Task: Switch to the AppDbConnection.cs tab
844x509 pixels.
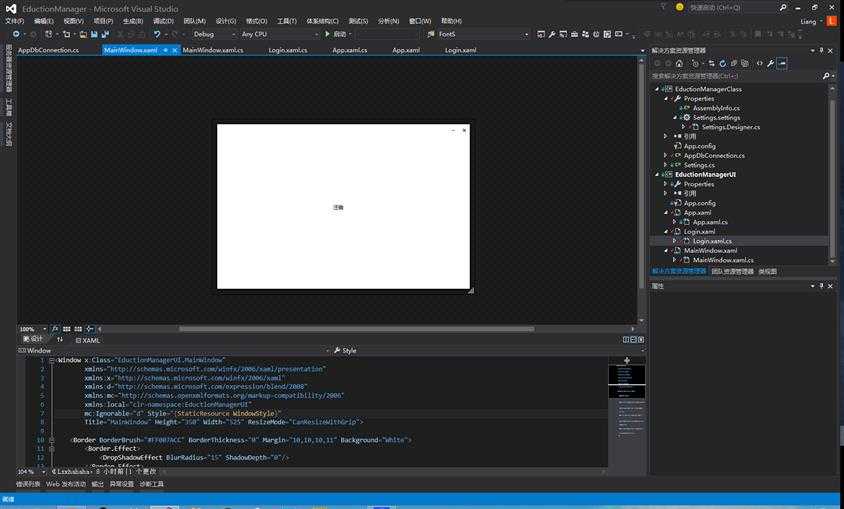Action: pos(48,50)
